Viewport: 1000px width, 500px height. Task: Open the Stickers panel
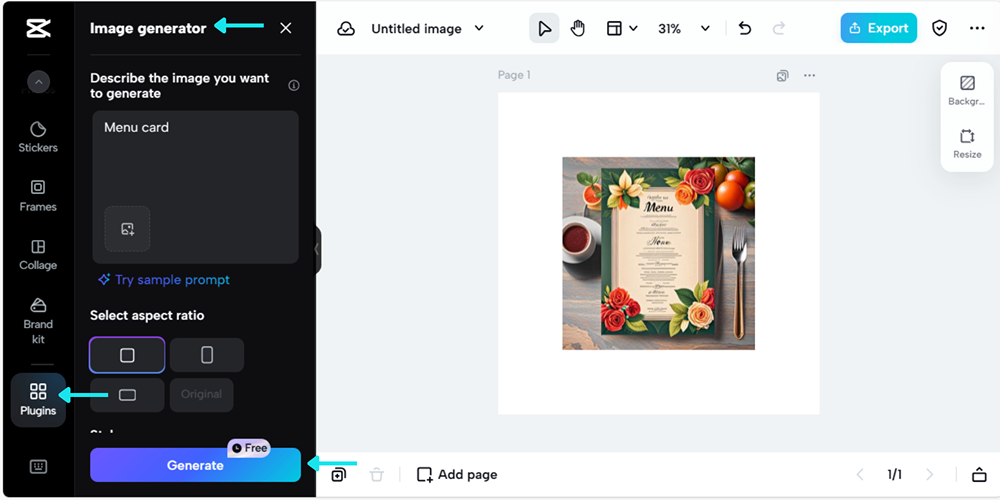pyautogui.click(x=38, y=137)
